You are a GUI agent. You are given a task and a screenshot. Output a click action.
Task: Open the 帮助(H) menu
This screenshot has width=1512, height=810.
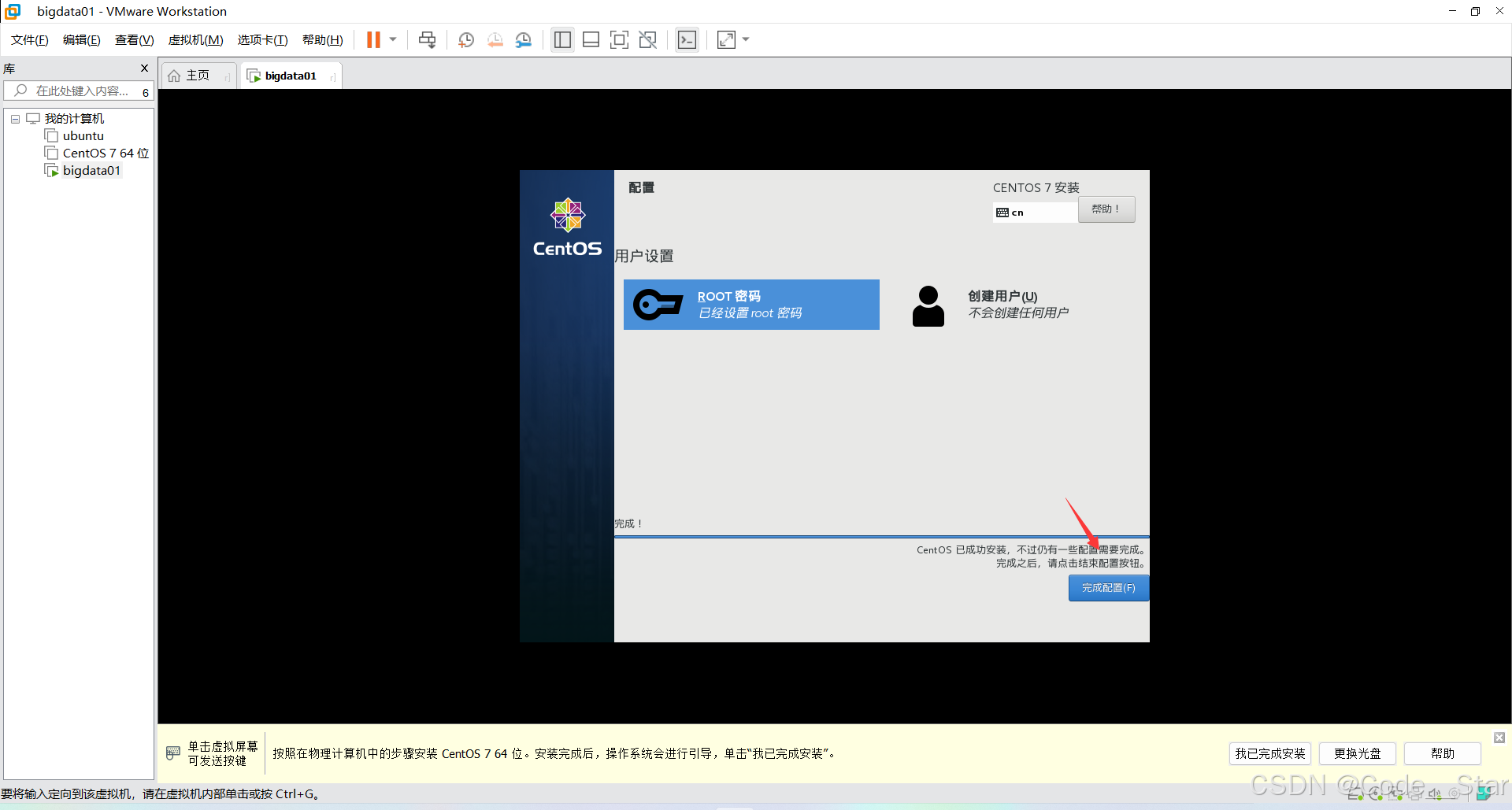pos(322,40)
